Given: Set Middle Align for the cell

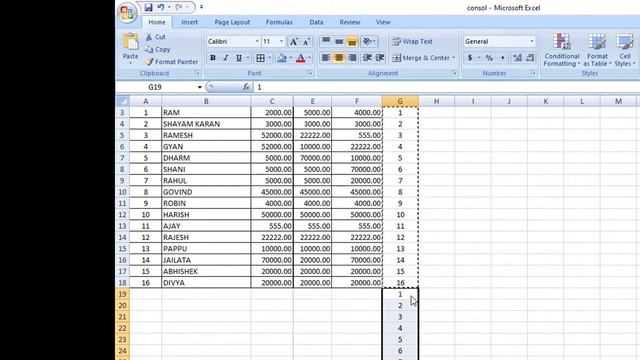Looking at the screenshot, I should coord(339,41).
